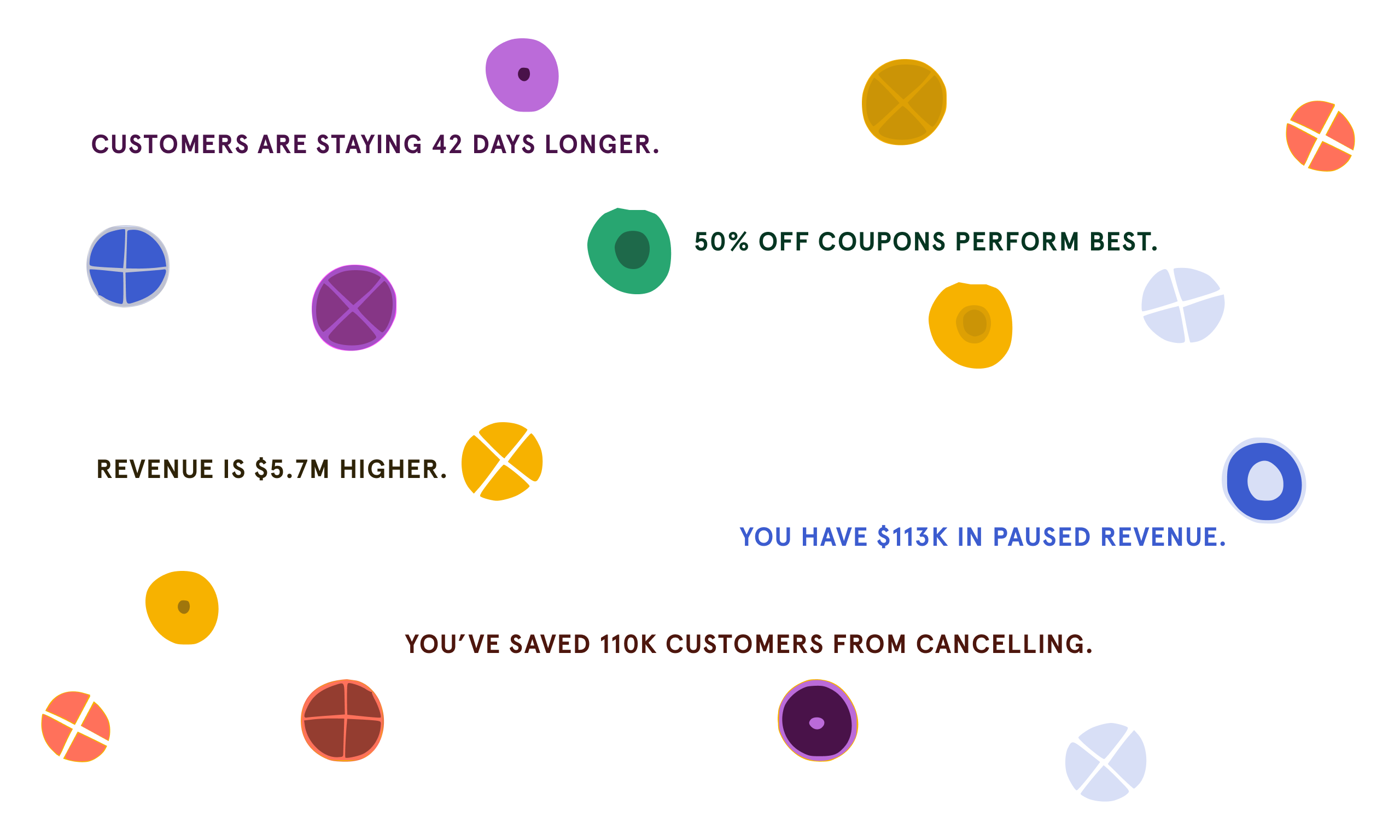Screen dimensions: 1400x840
Task: Click coral cross circle near dark gold circle
Action: pyautogui.click(x=1320, y=136)
